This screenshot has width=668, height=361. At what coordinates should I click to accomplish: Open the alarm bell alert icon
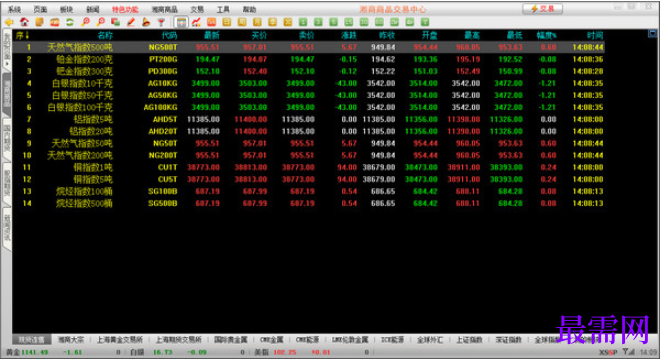point(146,22)
